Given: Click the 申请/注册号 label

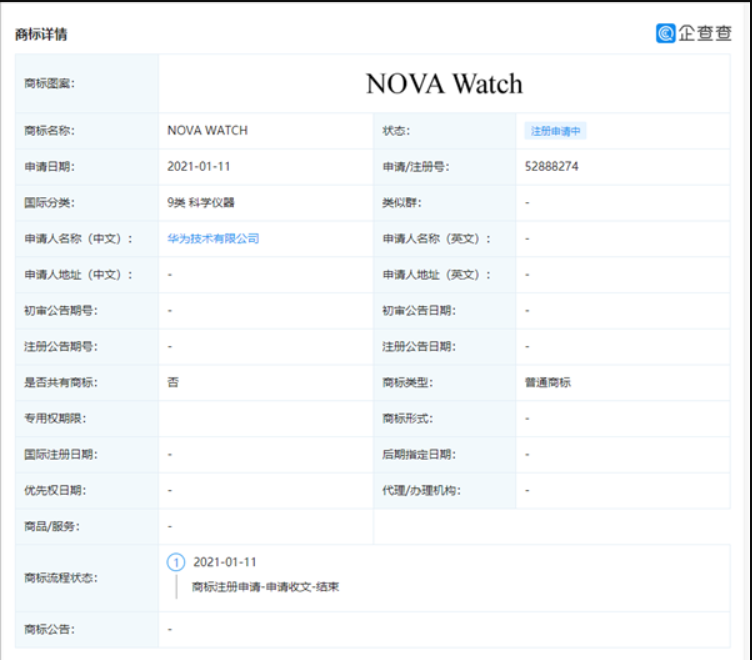Looking at the screenshot, I should point(416,166).
